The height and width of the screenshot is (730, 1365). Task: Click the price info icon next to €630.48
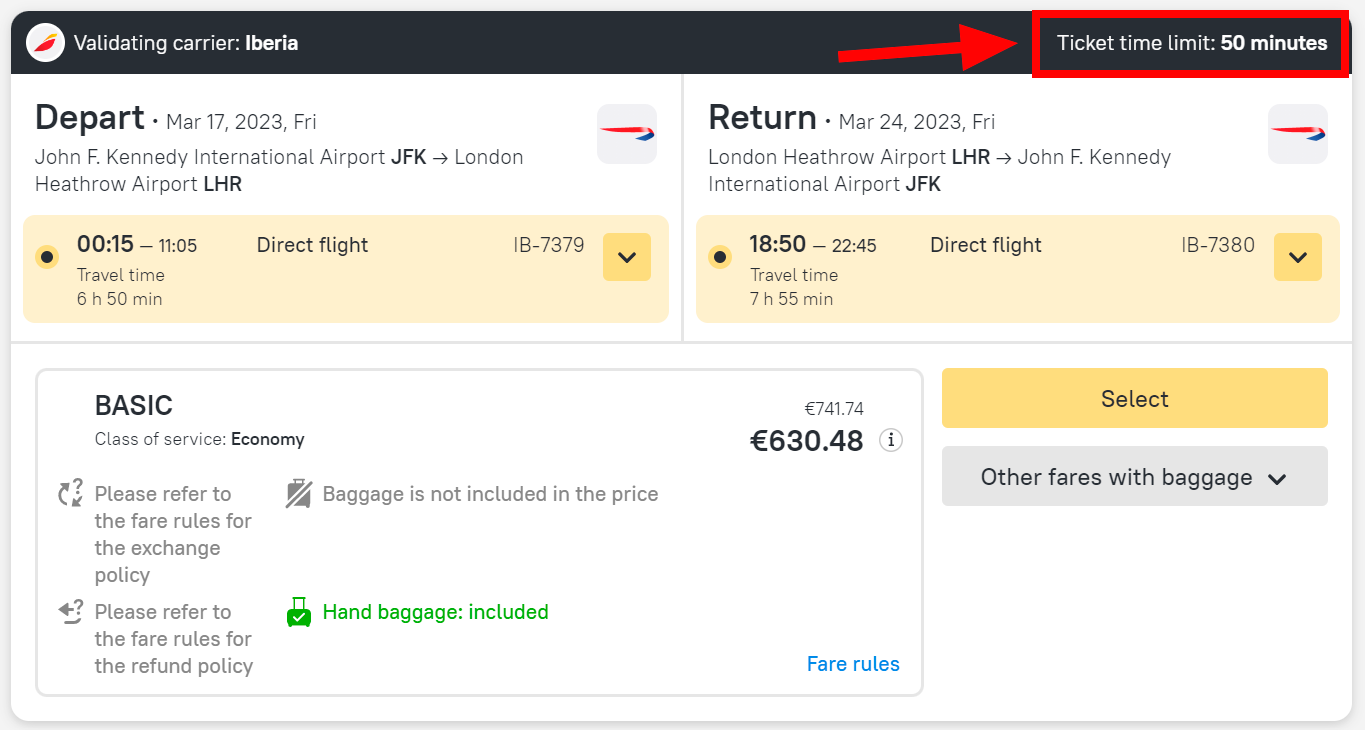(x=890, y=440)
